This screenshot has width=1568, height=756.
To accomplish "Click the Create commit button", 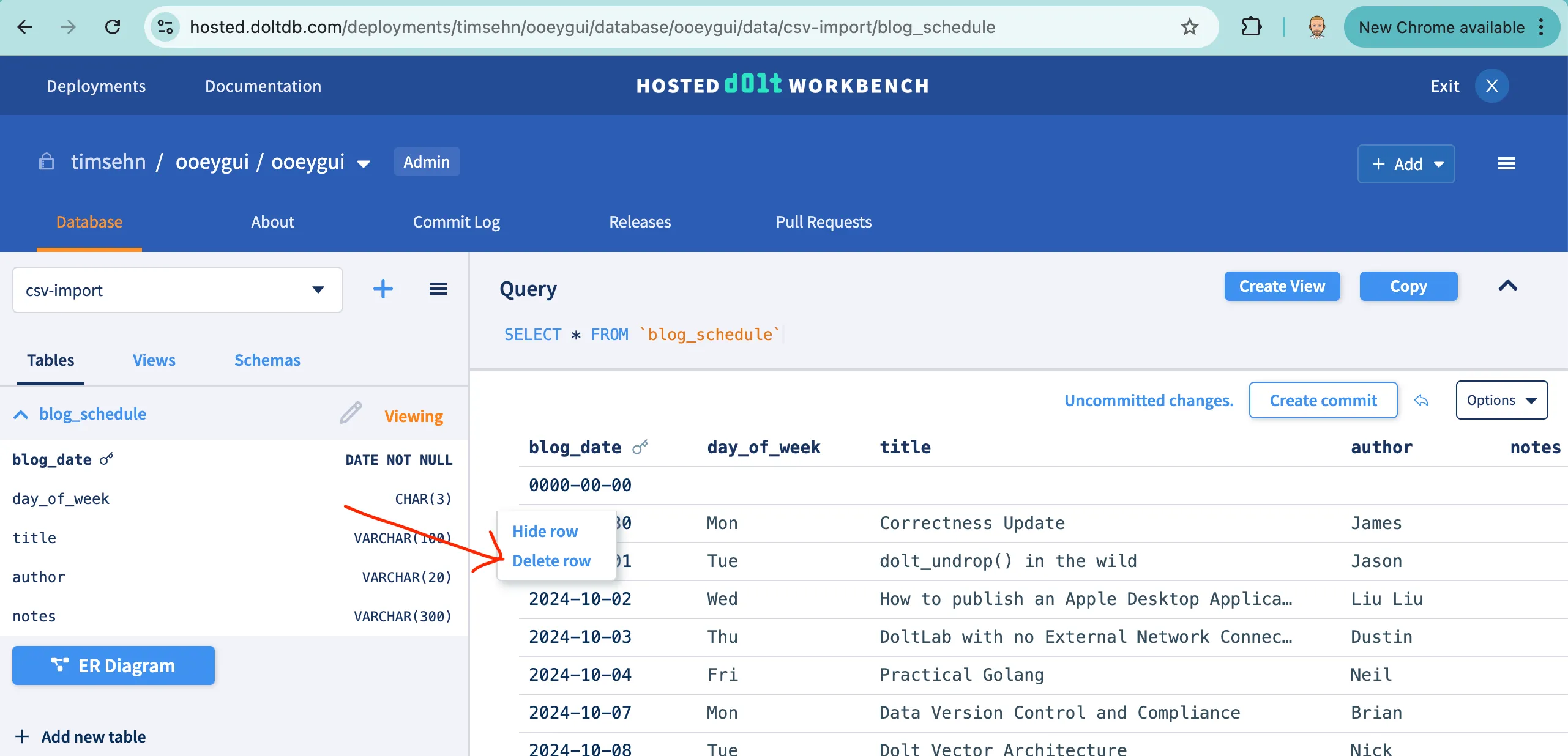I will [1323, 401].
